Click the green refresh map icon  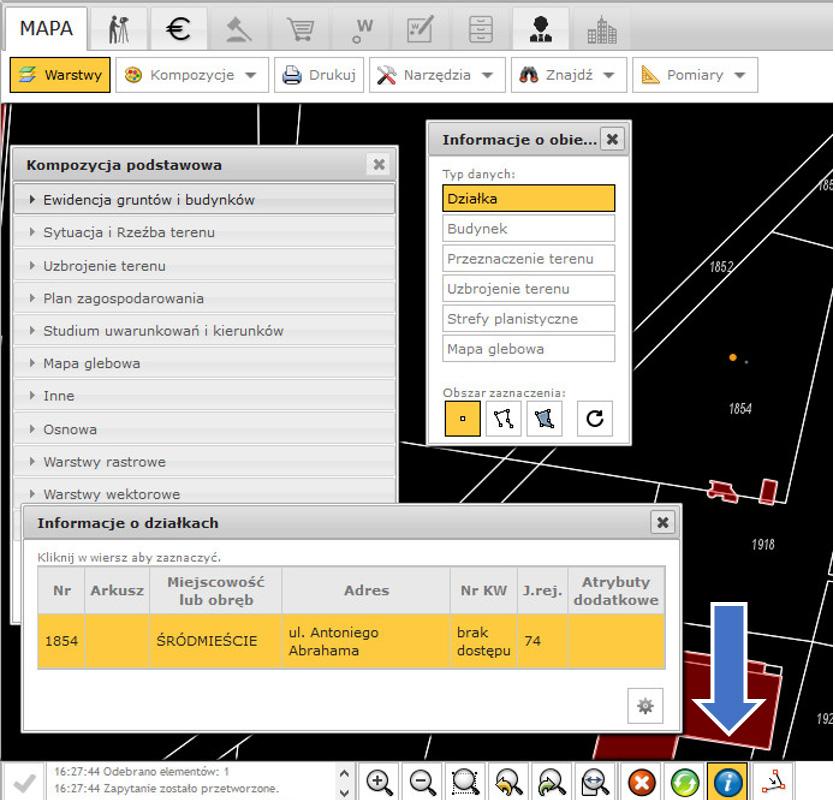[685, 782]
